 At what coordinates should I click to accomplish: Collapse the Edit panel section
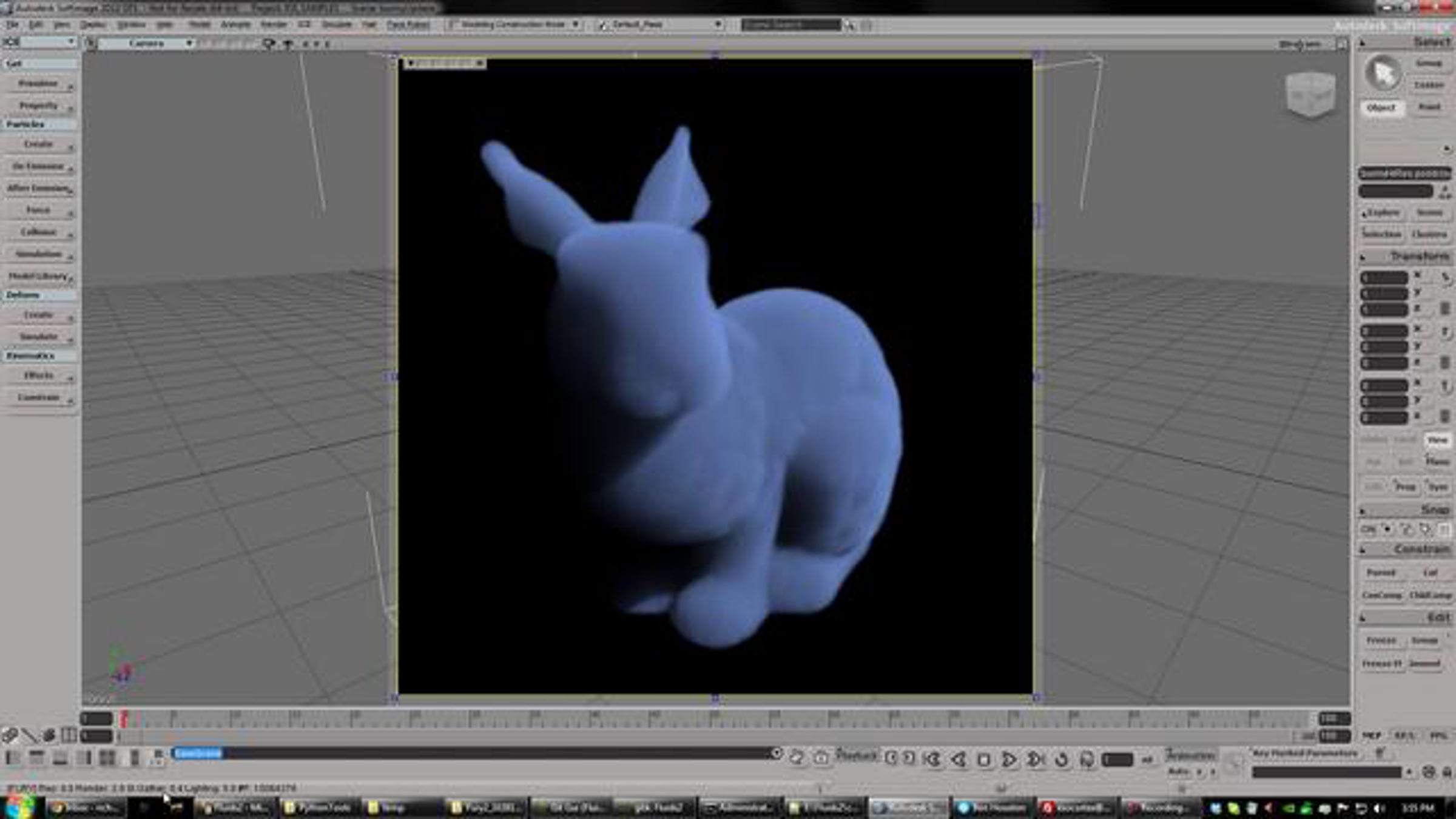tap(1363, 618)
